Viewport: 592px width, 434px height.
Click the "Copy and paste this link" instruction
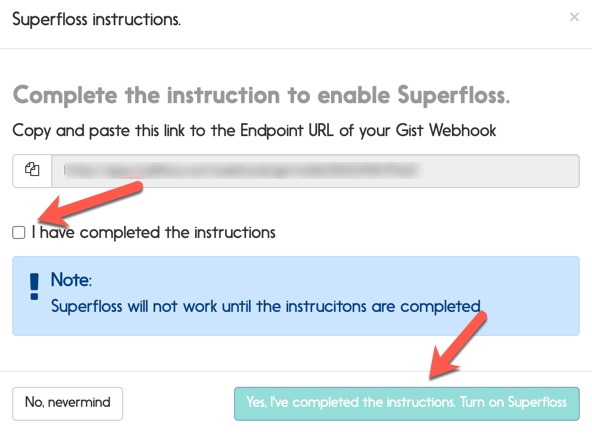pyautogui.click(x=254, y=131)
